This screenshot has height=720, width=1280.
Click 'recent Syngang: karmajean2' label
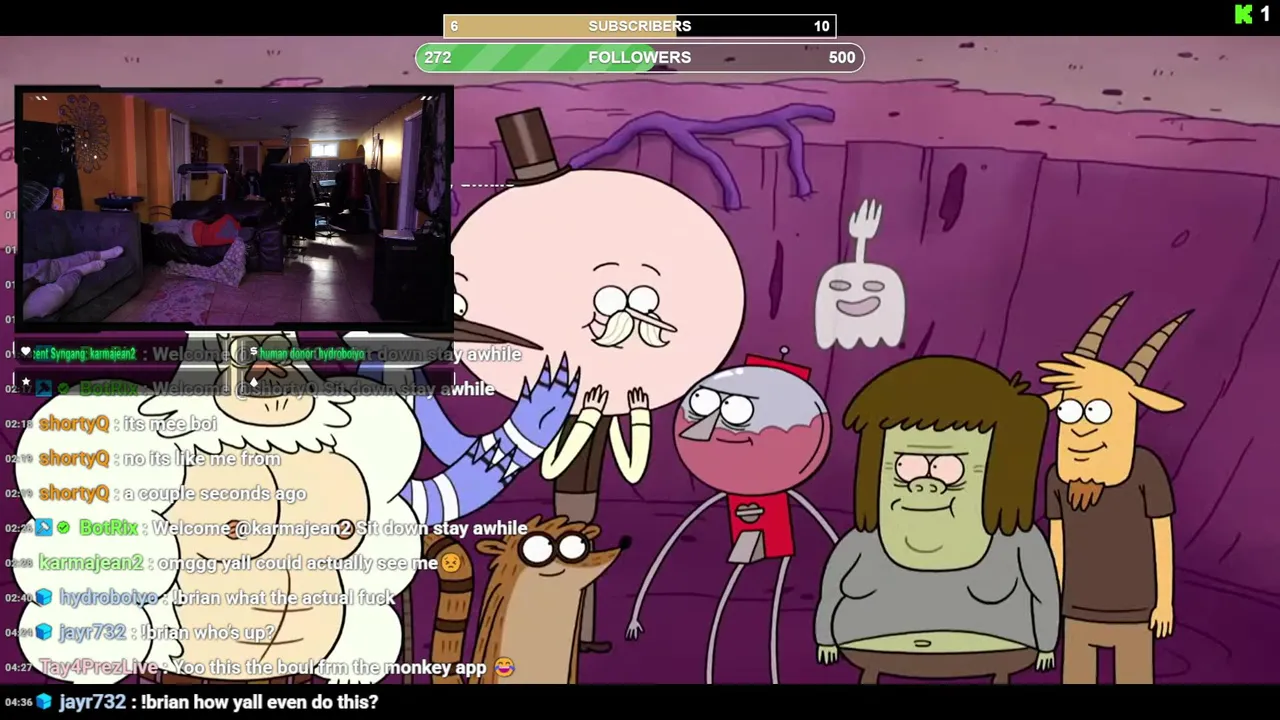click(86, 354)
